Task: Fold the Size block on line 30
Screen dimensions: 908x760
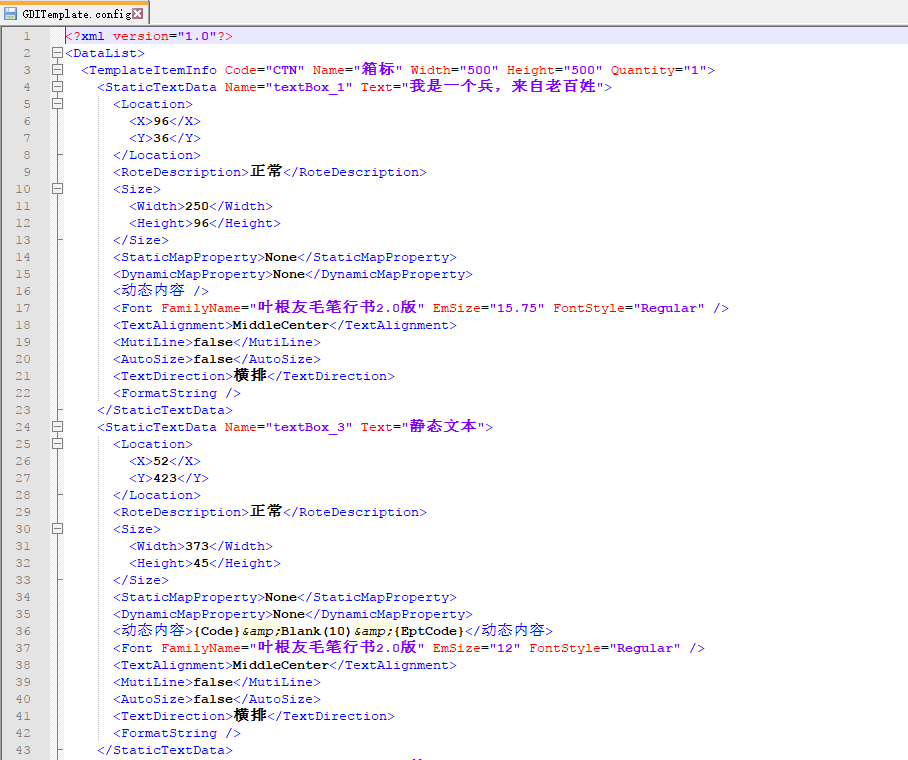Action: [x=57, y=529]
